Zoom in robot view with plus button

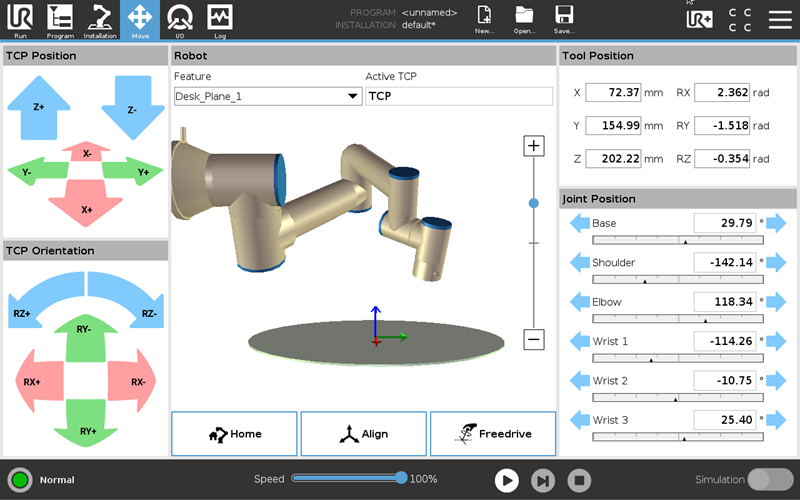[x=534, y=147]
